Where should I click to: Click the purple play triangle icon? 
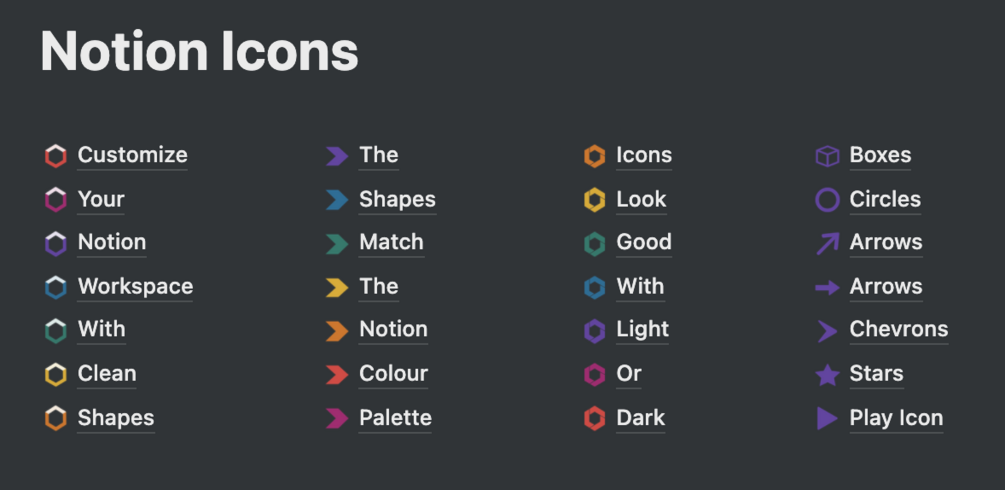coord(827,418)
